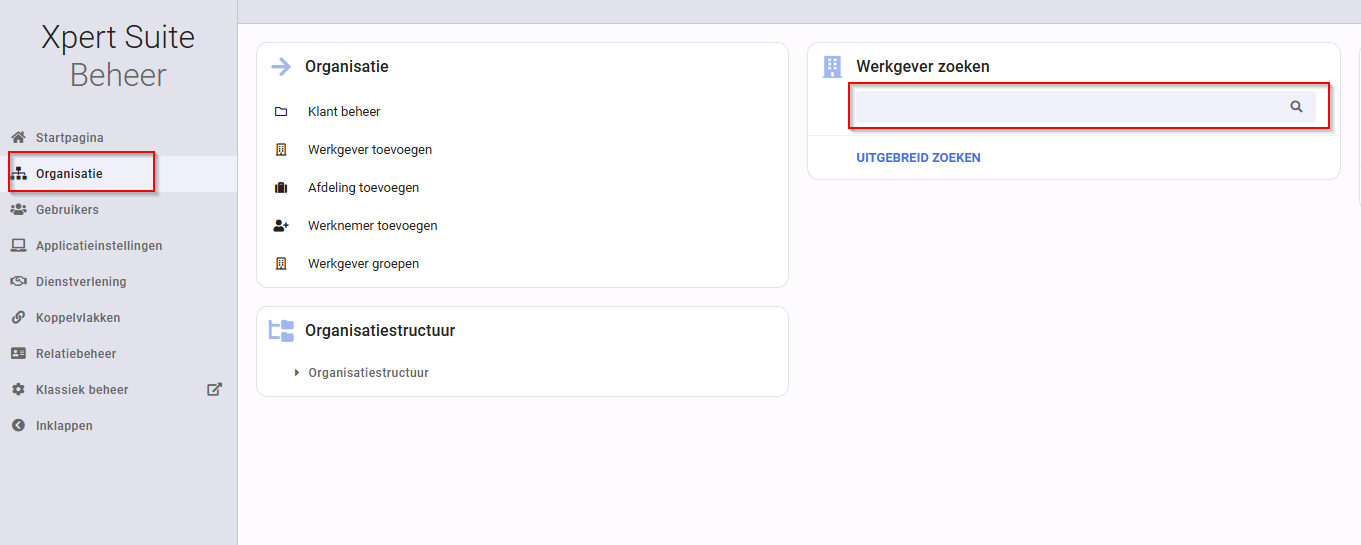This screenshot has width=1361, height=545.
Task: Click the Applicatieinstellingen laptop icon
Action: click(x=18, y=246)
